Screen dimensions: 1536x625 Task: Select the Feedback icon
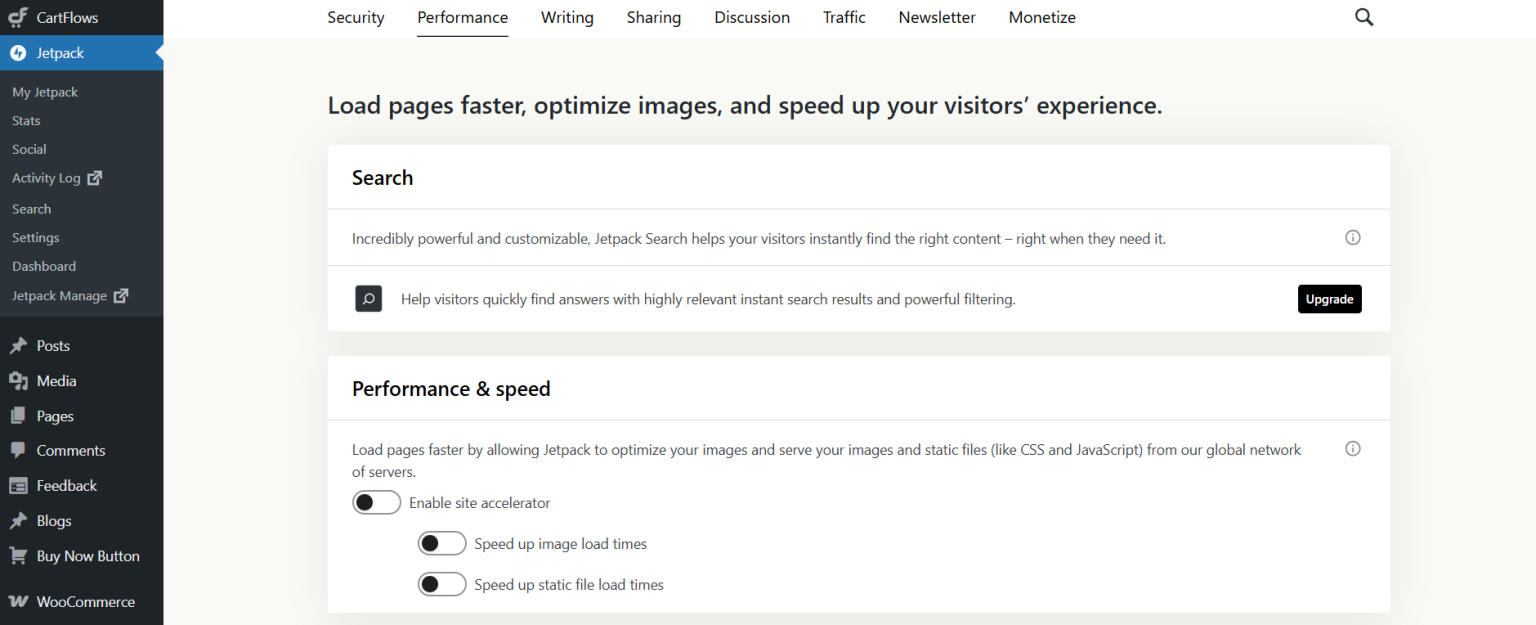point(17,485)
